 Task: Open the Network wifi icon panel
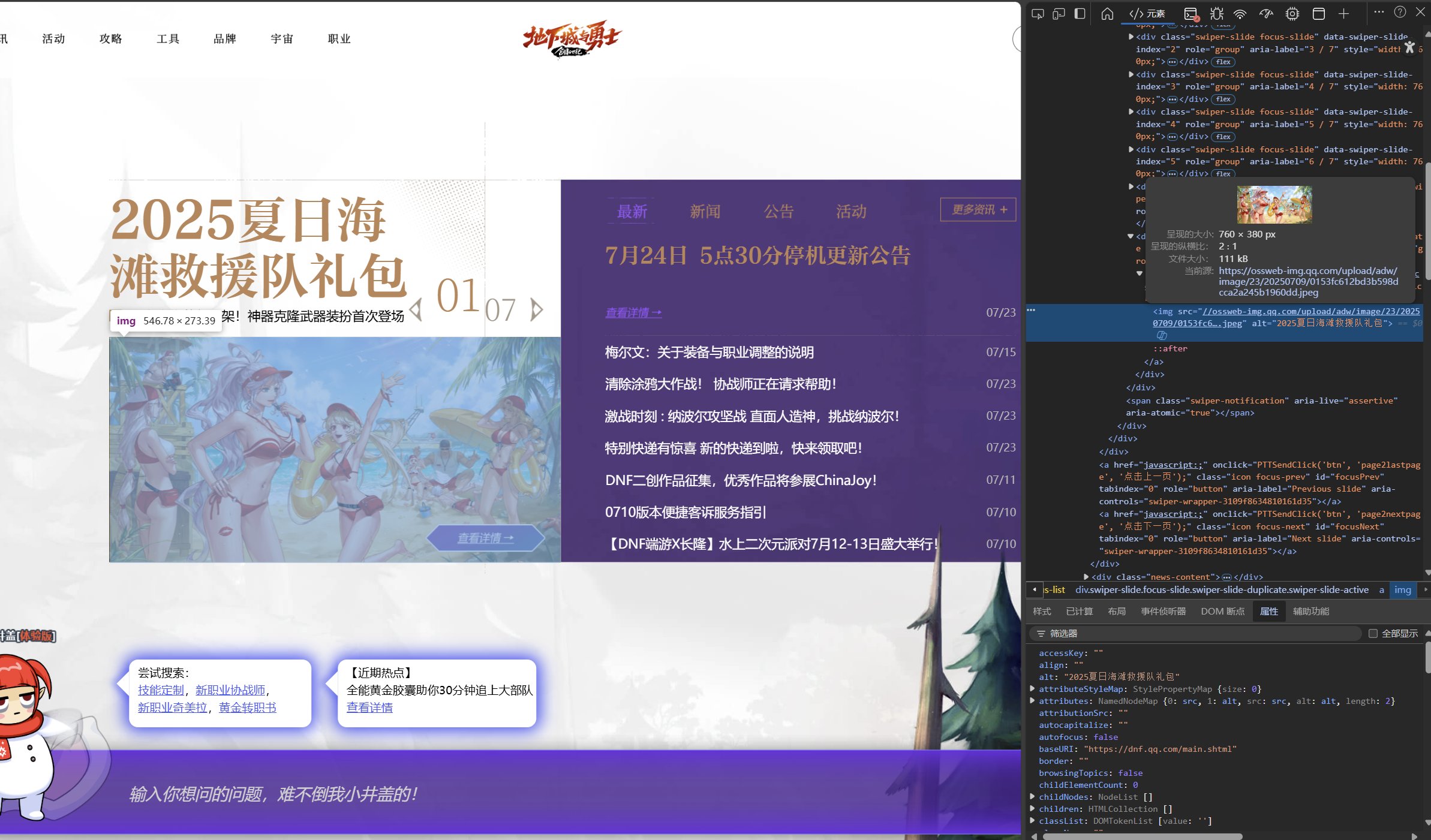[1240, 14]
